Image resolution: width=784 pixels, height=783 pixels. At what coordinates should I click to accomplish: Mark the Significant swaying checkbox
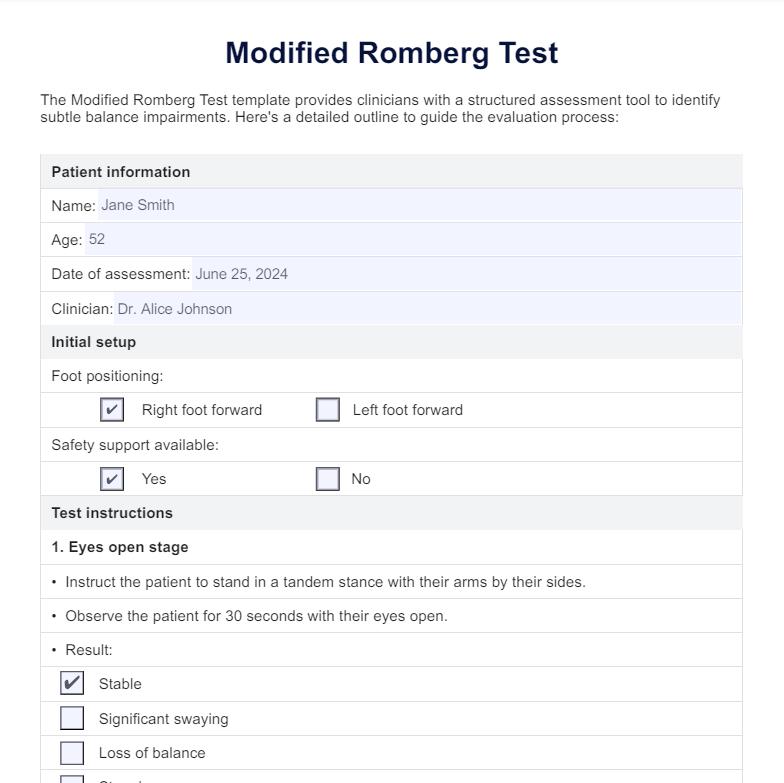pos(72,719)
